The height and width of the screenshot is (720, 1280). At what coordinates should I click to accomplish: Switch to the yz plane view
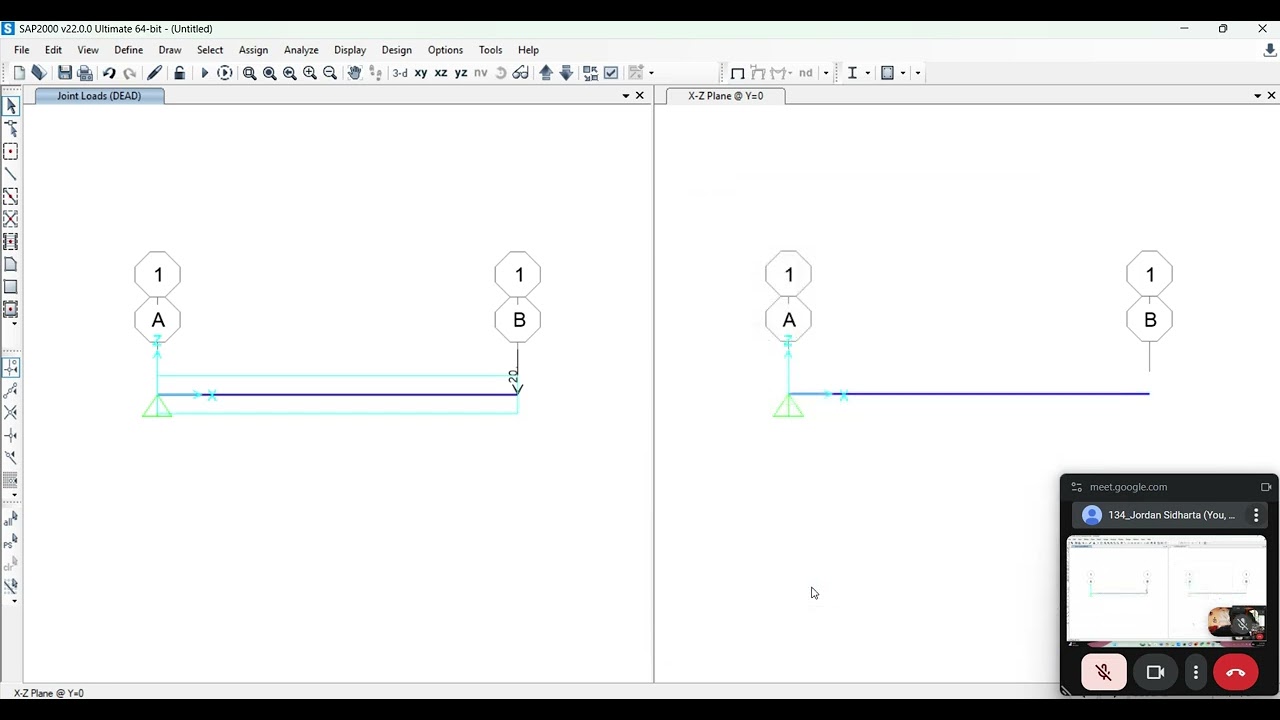tap(461, 73)
